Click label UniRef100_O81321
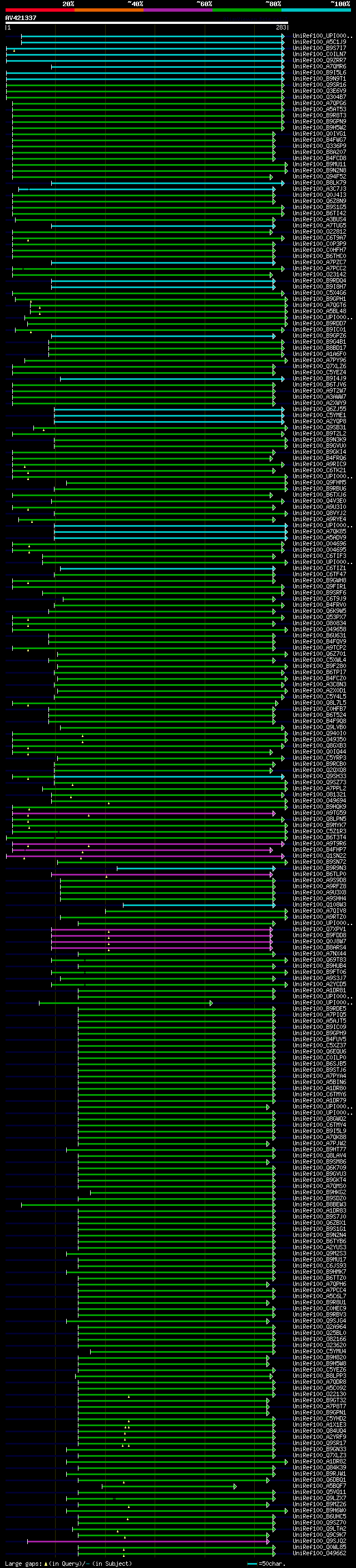Viewport: 356px width, 1568px height. [x=319, y=795]
